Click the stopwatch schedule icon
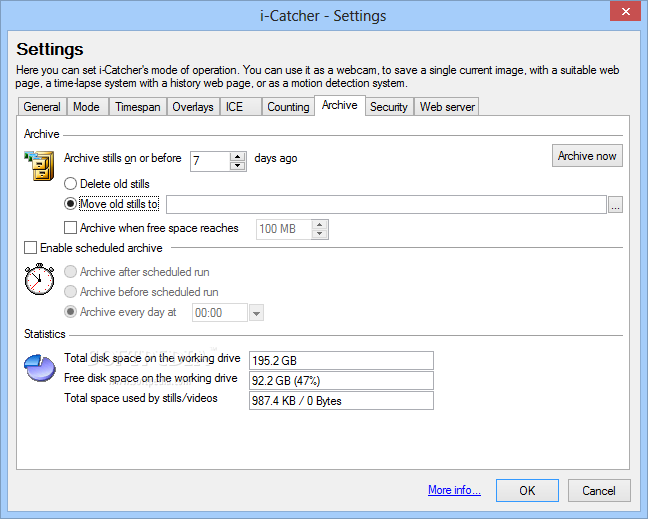 click(x=39, y=279)
